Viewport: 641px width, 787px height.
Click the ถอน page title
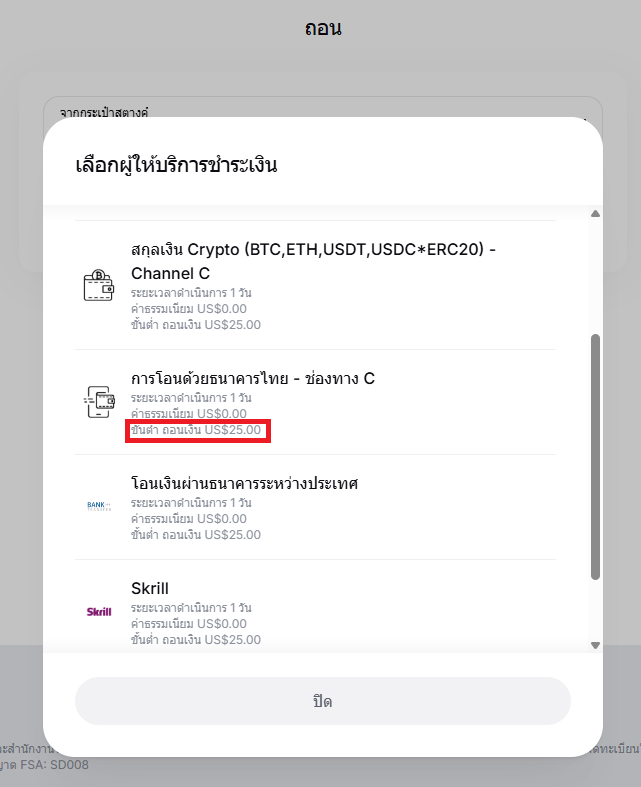pos(323,28)
